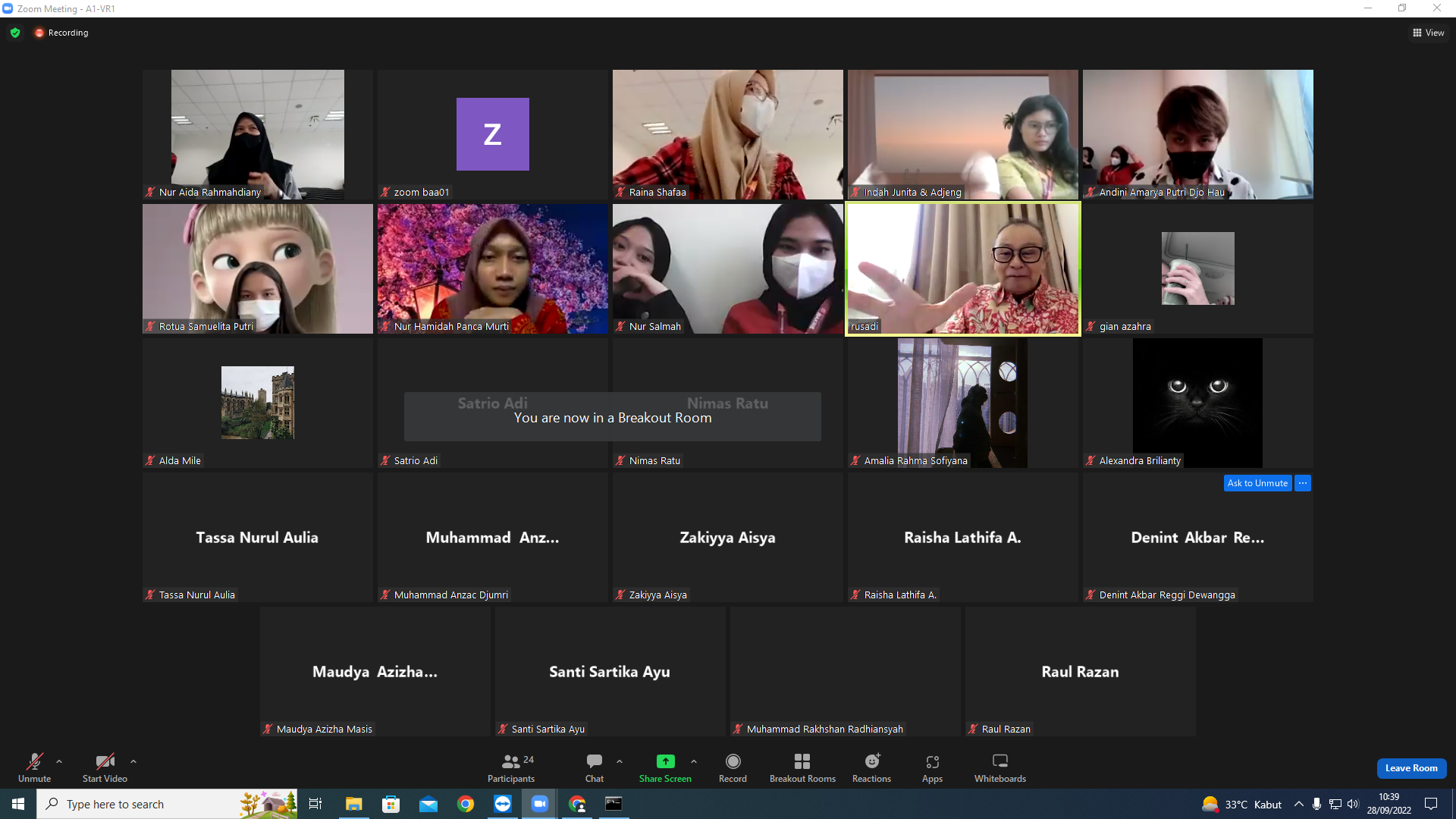This screenshot has height=819, width=1456.
Task: Select Maudya Azizha Masis tile
Action: click(375, 671)
